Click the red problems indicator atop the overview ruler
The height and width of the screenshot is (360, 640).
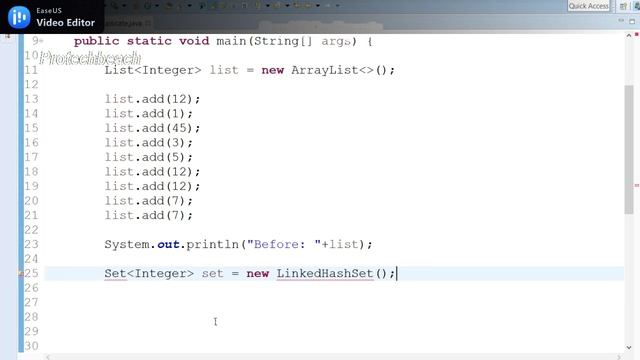(636, 35)
